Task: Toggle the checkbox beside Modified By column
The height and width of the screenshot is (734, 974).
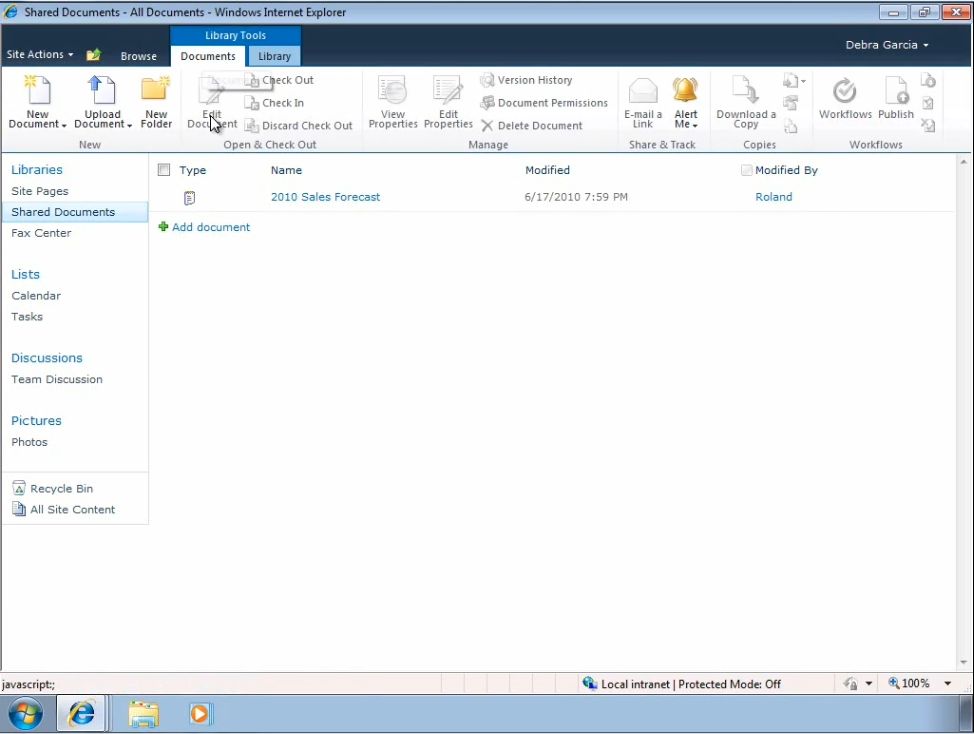Action: (746, 170)
